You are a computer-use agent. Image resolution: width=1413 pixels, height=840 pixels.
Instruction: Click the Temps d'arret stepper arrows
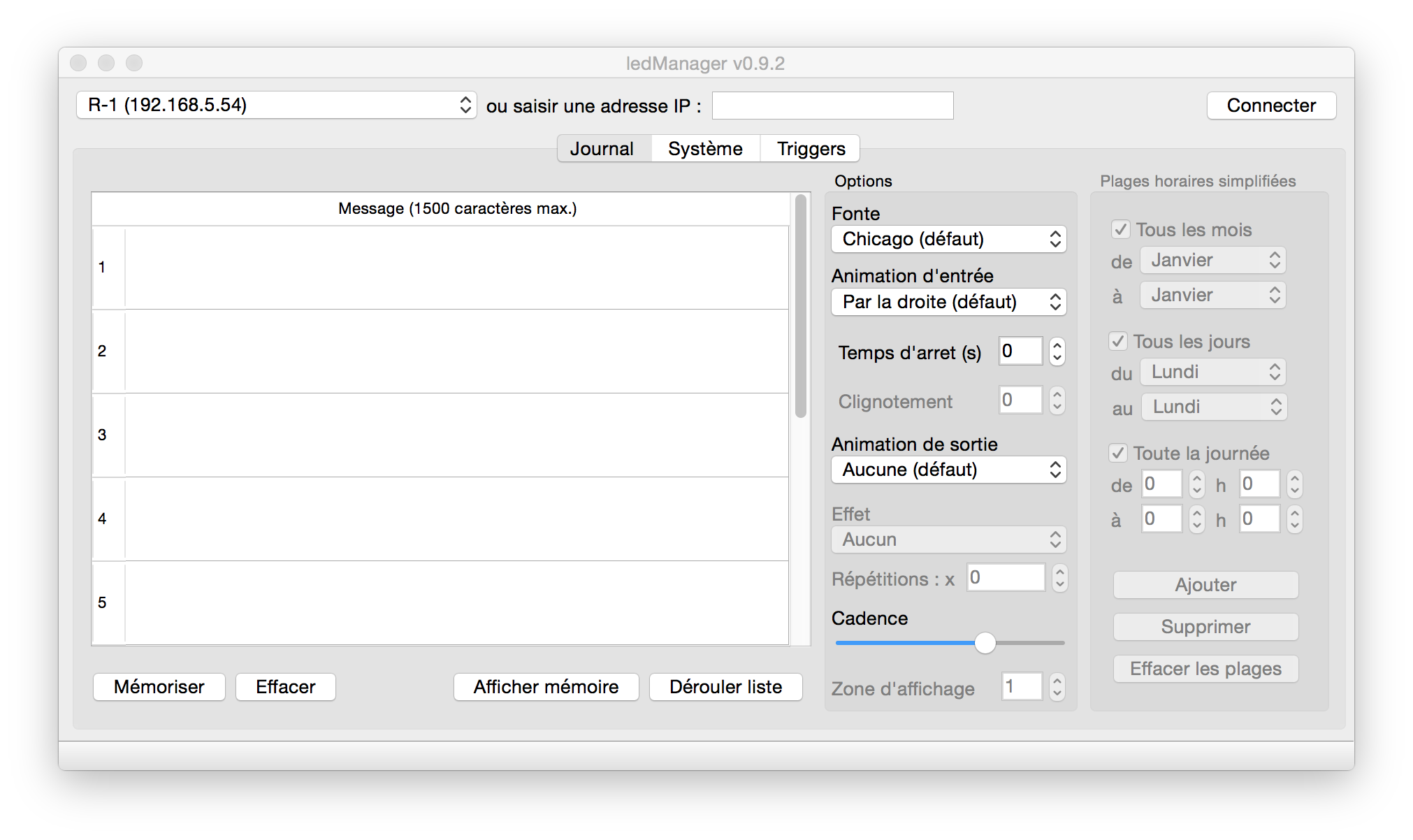pyautogui.click(x=1057, y=352)
